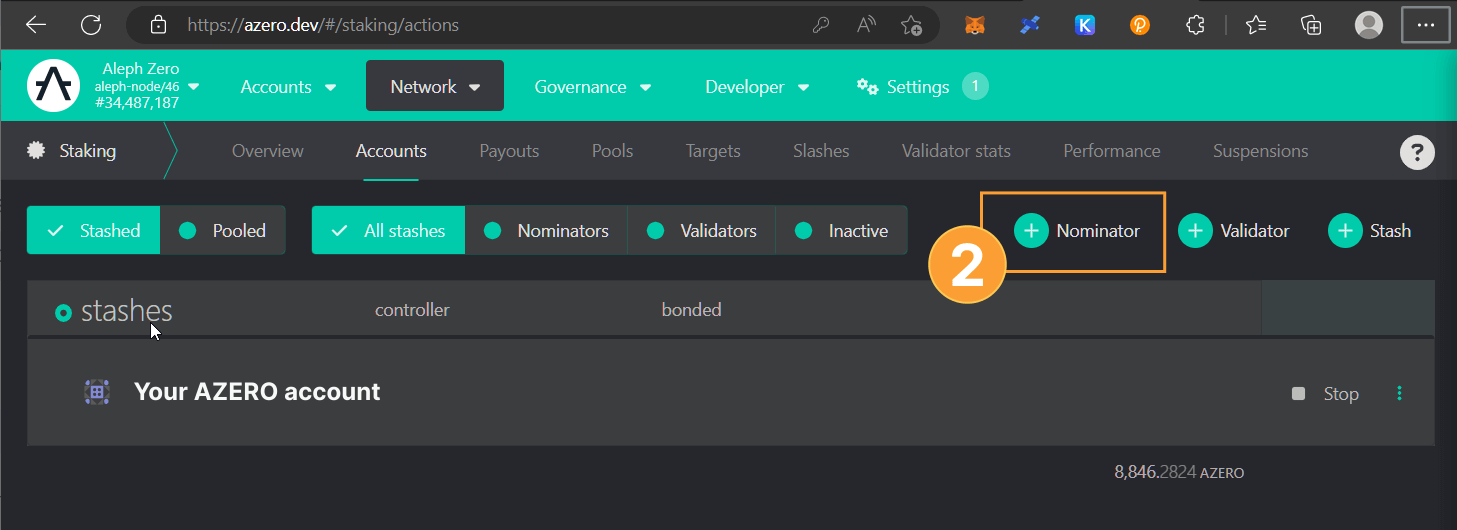Screen dimensions: 1457x530
Task: Click the stashes header circle icon
Action: coord(63,313)
